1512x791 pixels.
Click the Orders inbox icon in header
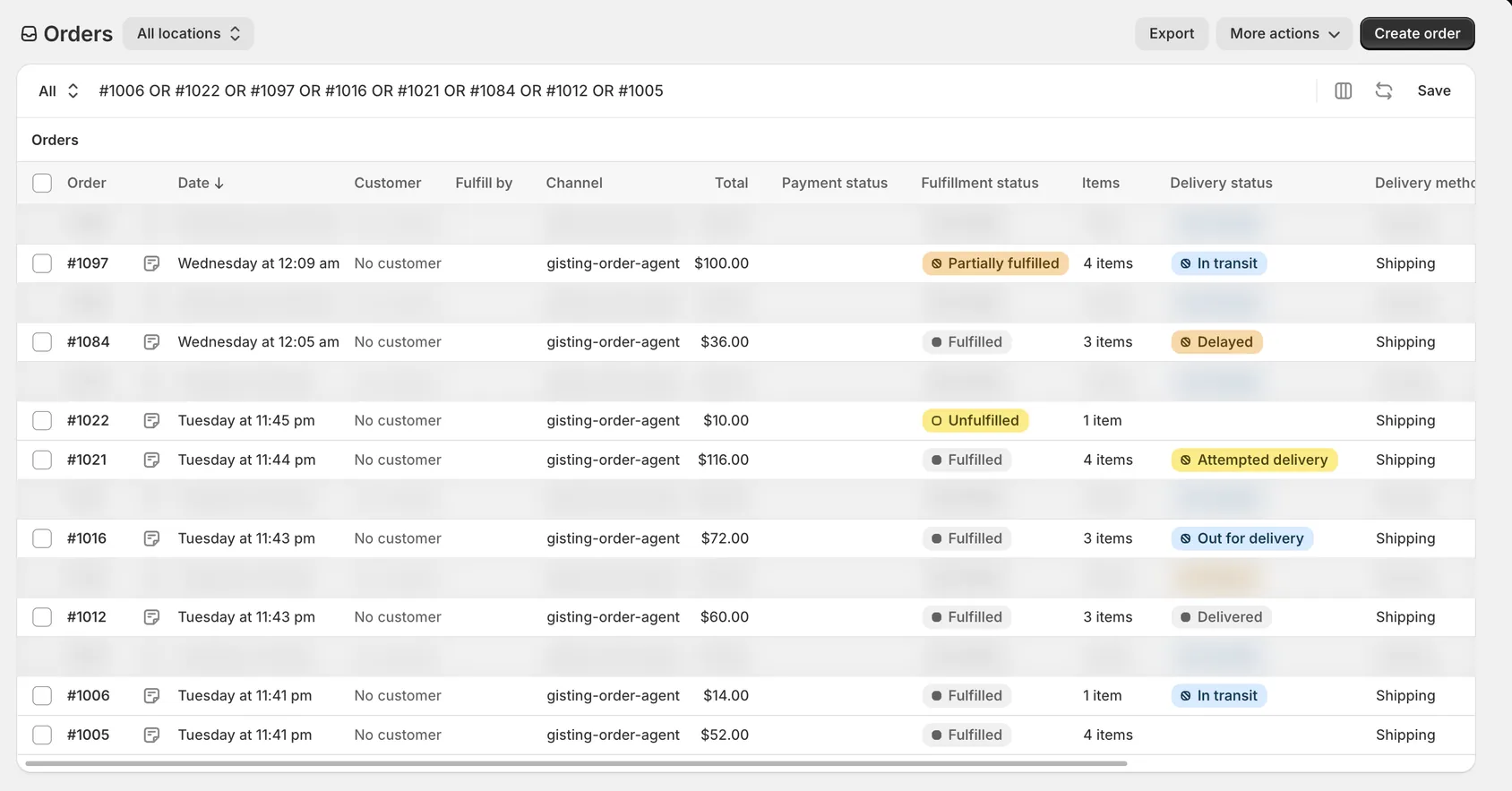pos(29,34)
